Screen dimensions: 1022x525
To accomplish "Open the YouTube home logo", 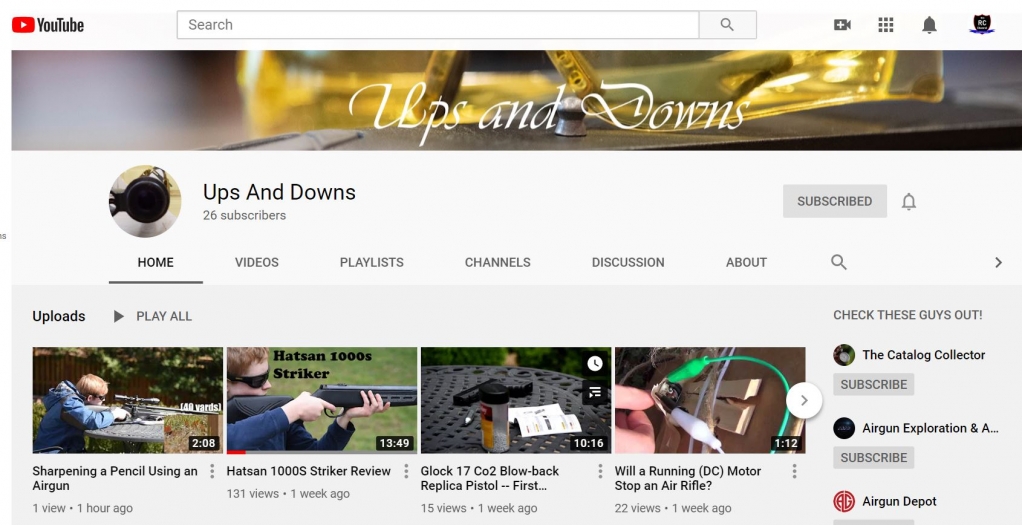I will point(48,25).
